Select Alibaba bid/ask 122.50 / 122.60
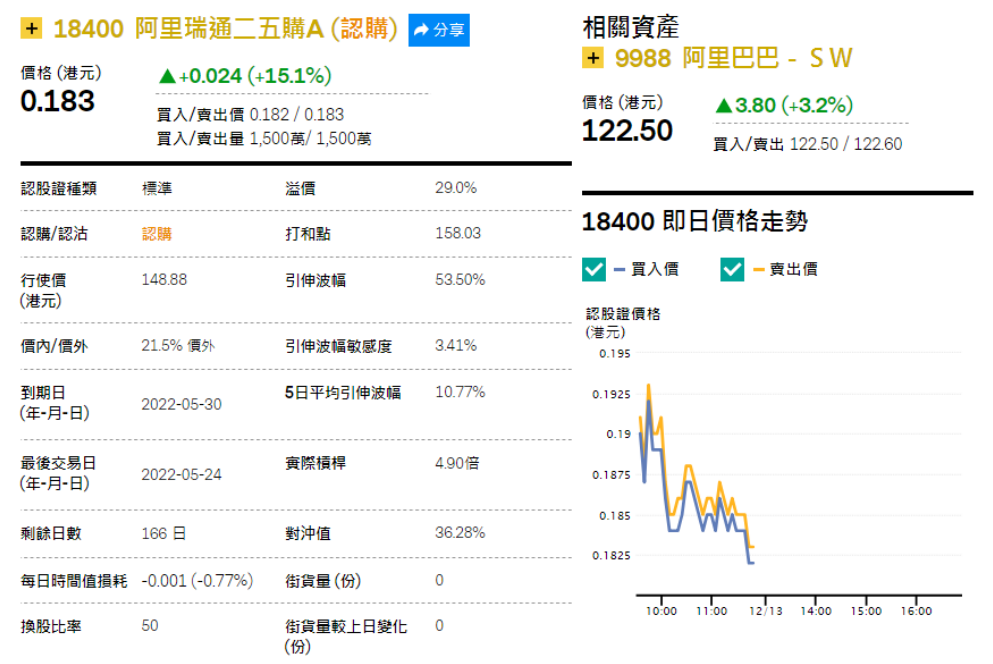Image resolution: width=993 pixels, height=664 pixels. (846, 144)
